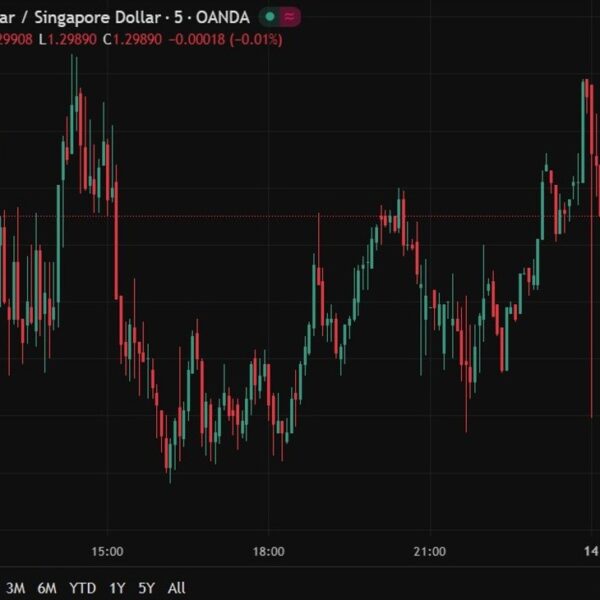Switch chart range to 6M
Viewport: 600px width, 600px height.
pyautogui.click(x=47, y=588)
